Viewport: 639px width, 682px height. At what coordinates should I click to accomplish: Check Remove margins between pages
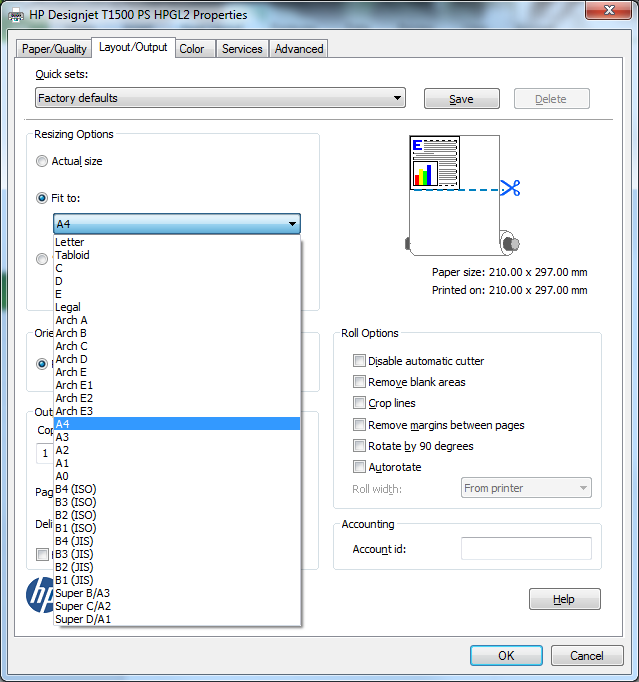359,425
